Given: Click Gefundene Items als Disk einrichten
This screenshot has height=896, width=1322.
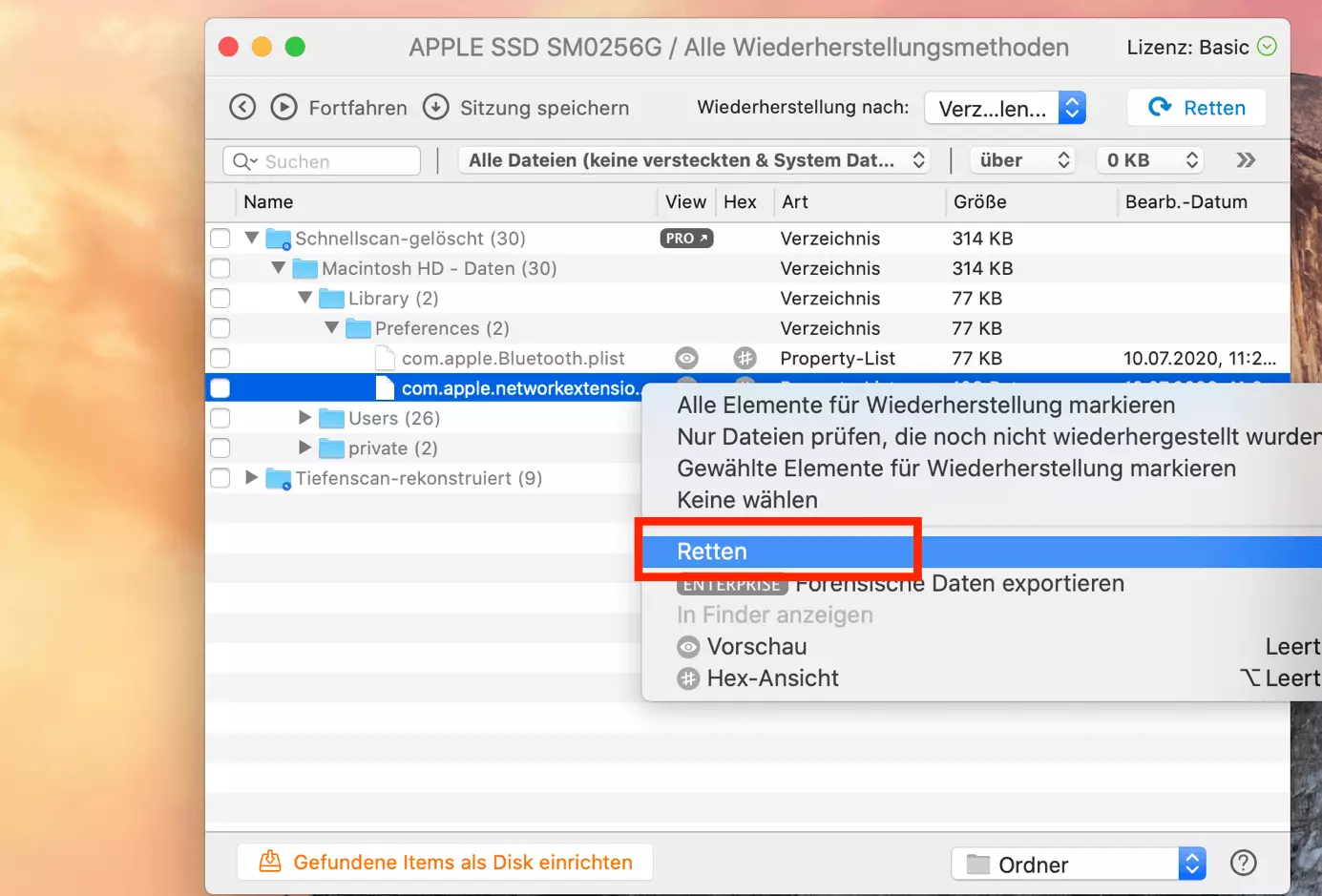Looking at the screenshot, I should tap(445, 863).
